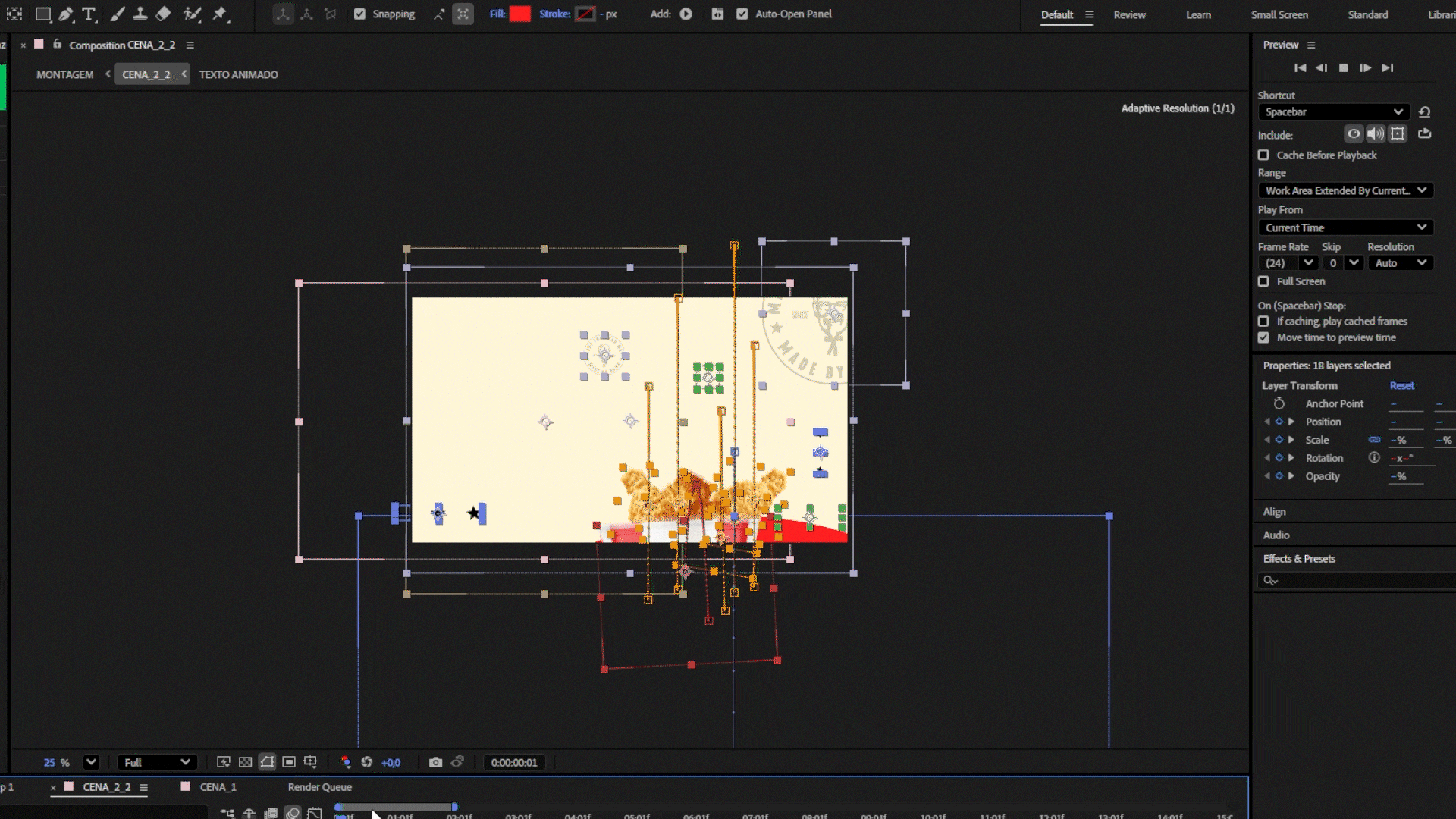
Task: Select the Puppet Pin tool
Action: [220, 14]
